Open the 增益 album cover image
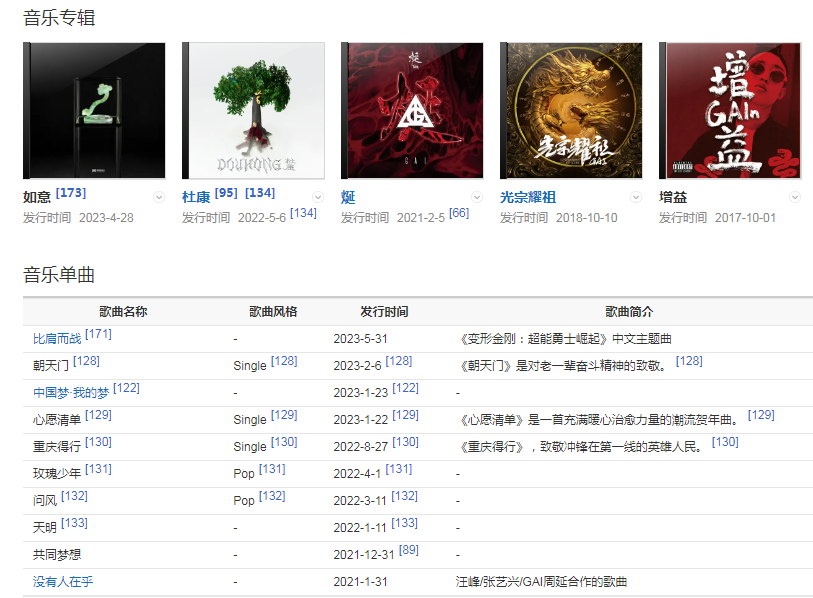 [730, 110]
